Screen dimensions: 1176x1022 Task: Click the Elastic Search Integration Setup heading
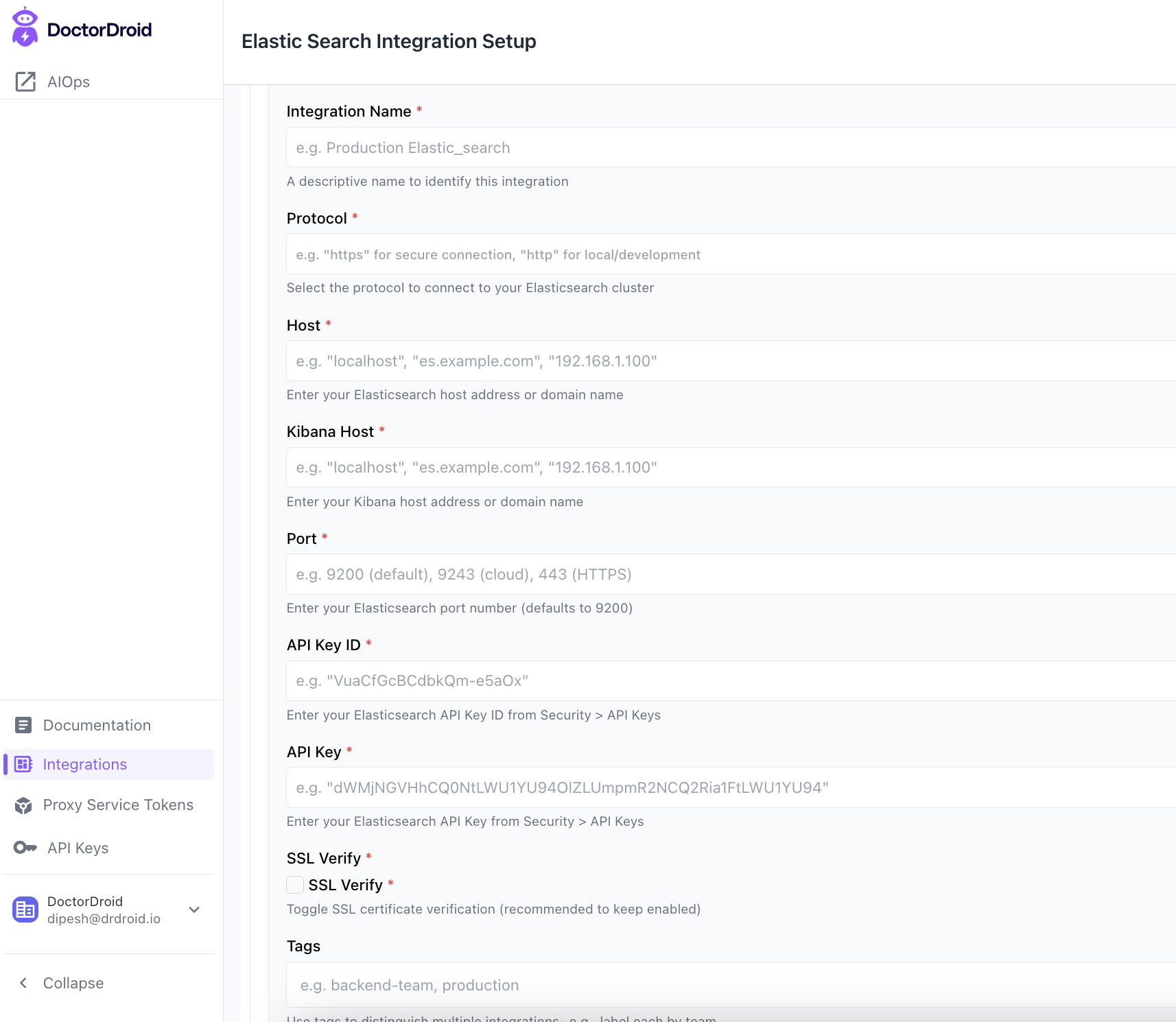click(389, 41)
